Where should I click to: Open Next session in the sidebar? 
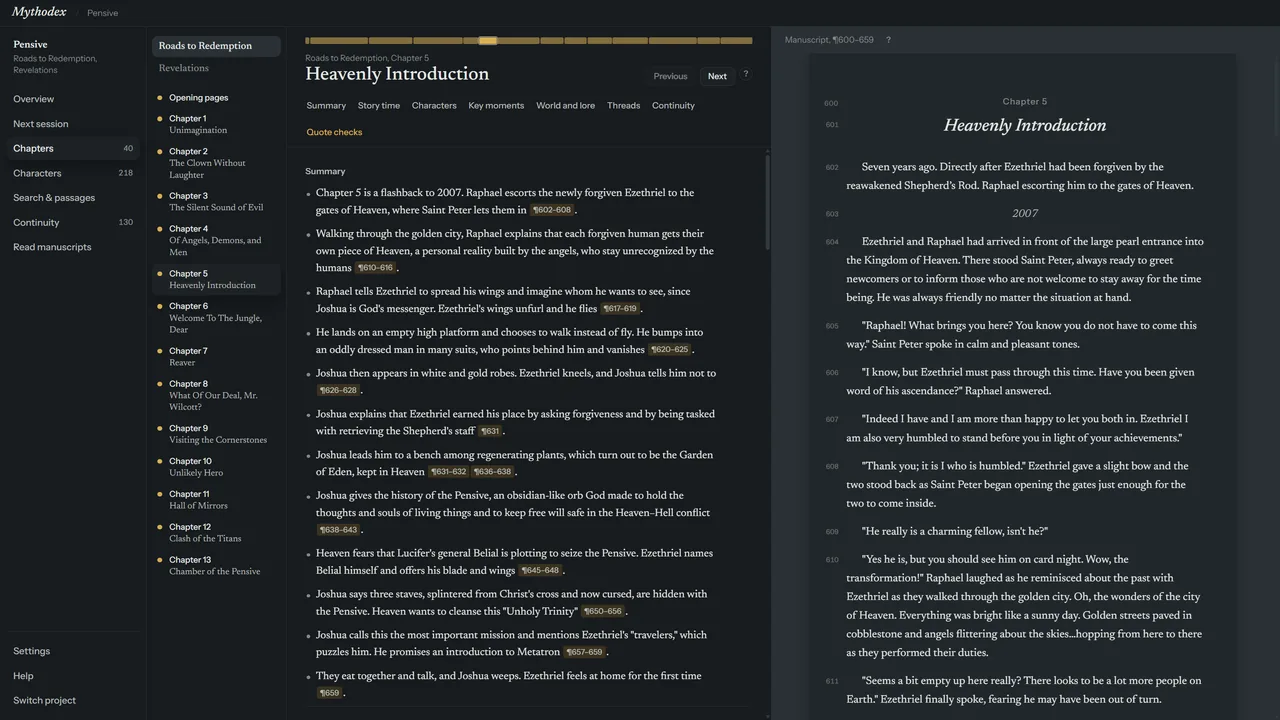point(73,124)
